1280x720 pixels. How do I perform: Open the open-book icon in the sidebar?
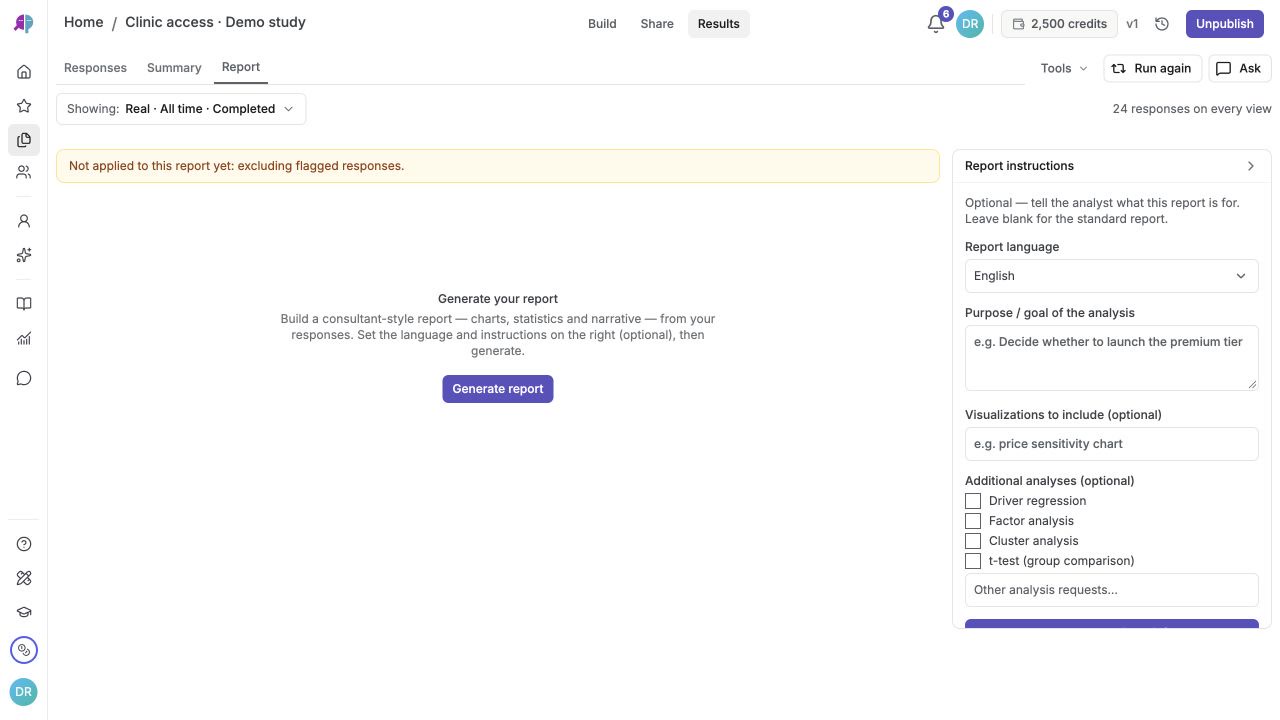pyautogui.click(x=24, y=304)
